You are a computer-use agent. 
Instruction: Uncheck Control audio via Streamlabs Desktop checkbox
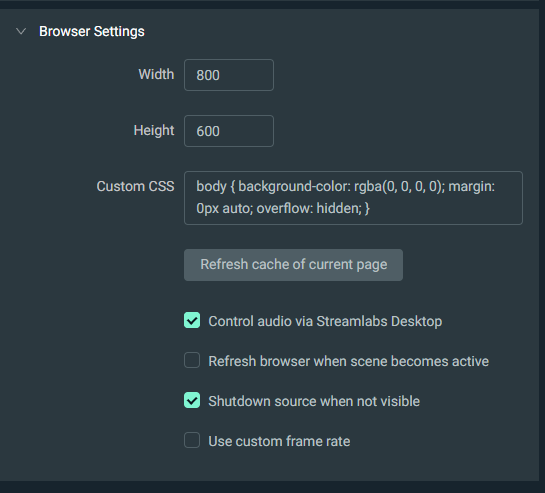(192, 321)
